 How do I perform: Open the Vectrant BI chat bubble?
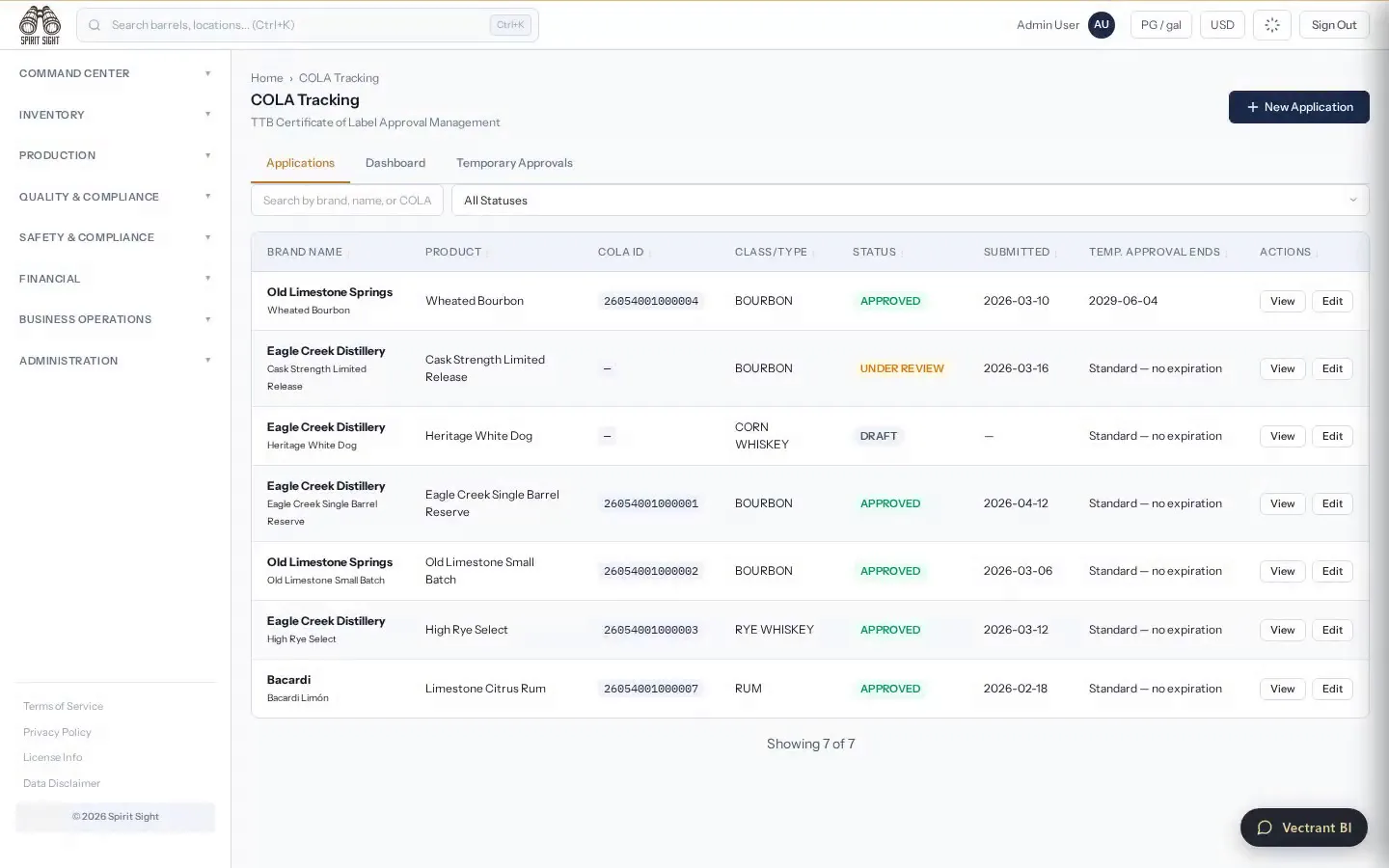click(x=1304, y=827)
